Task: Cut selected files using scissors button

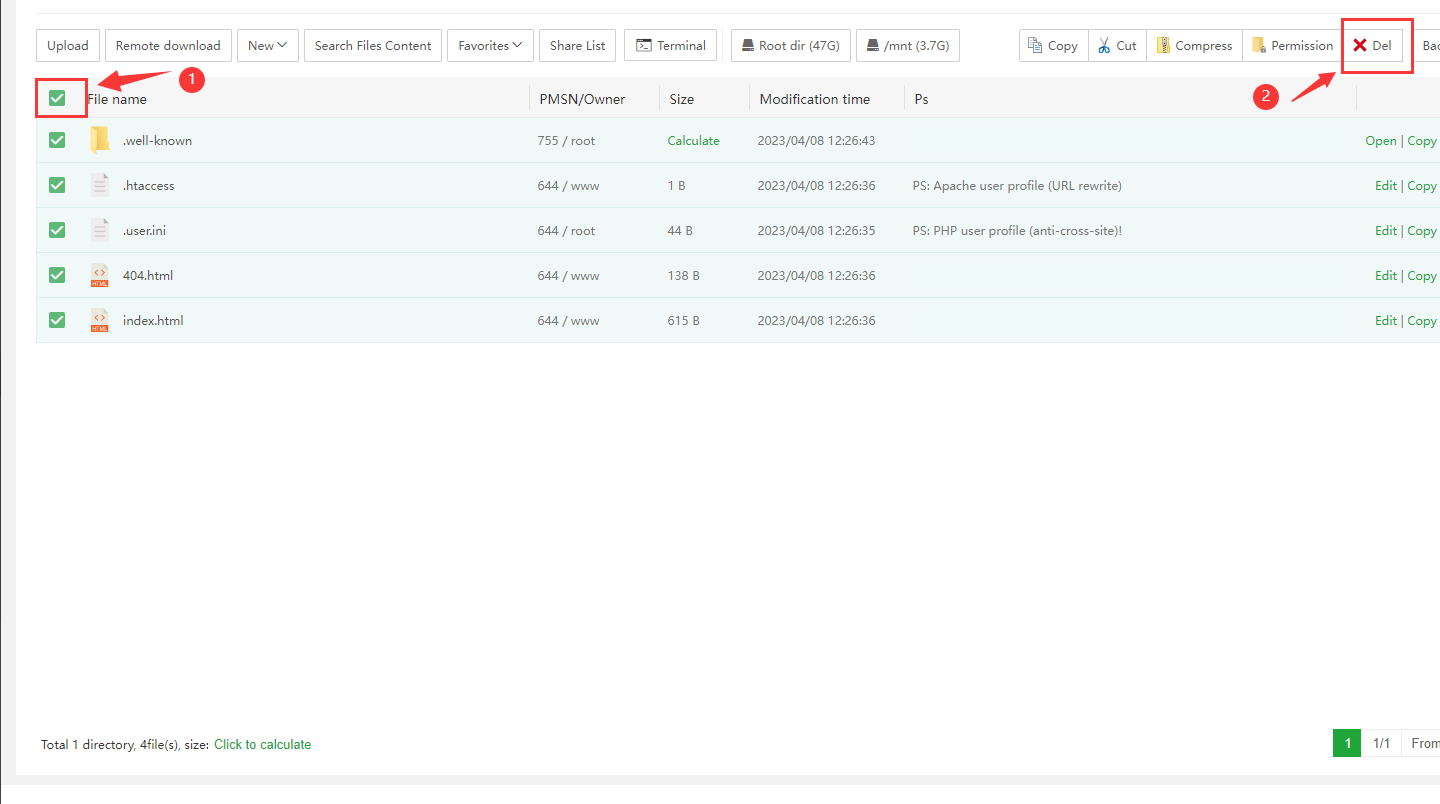Action: click(x=1117, y=45)
